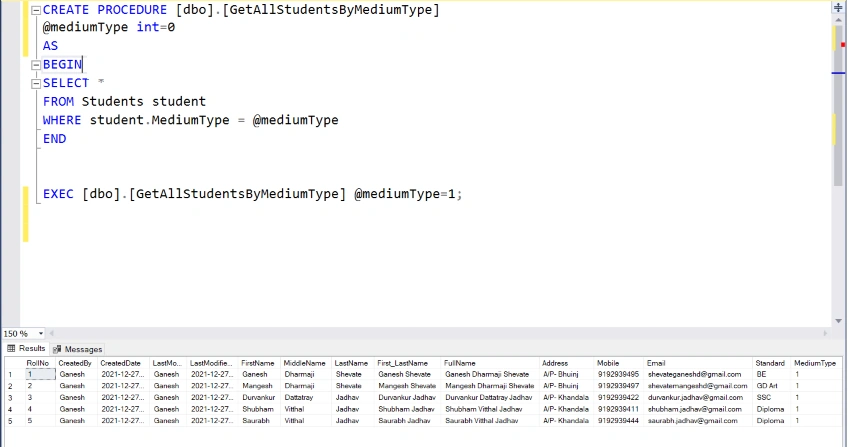This screenshot has width=850, height=447.
Task: Click the Mobile cell 9192939444
Action: click(619, 421)
